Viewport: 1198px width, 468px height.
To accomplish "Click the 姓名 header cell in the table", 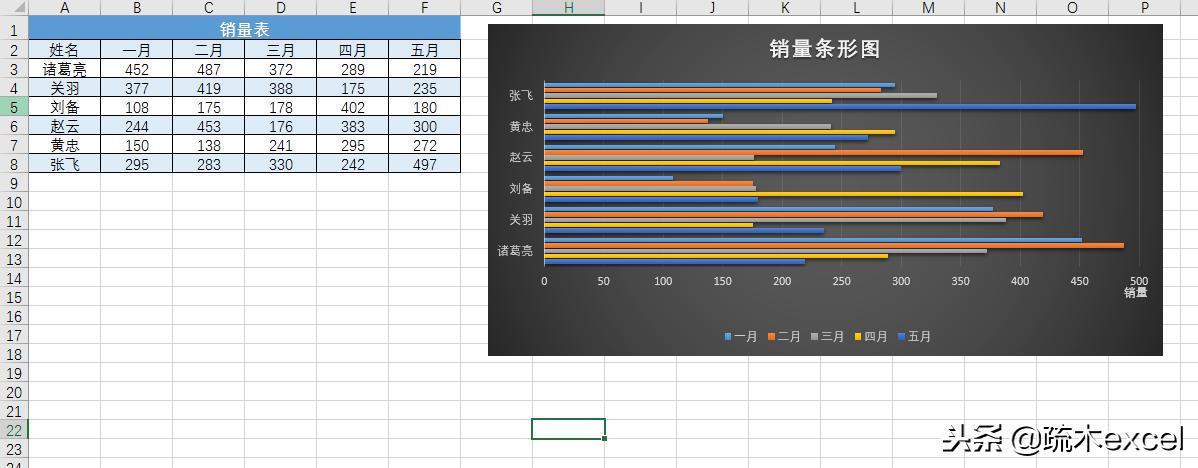I will (64, 50).
